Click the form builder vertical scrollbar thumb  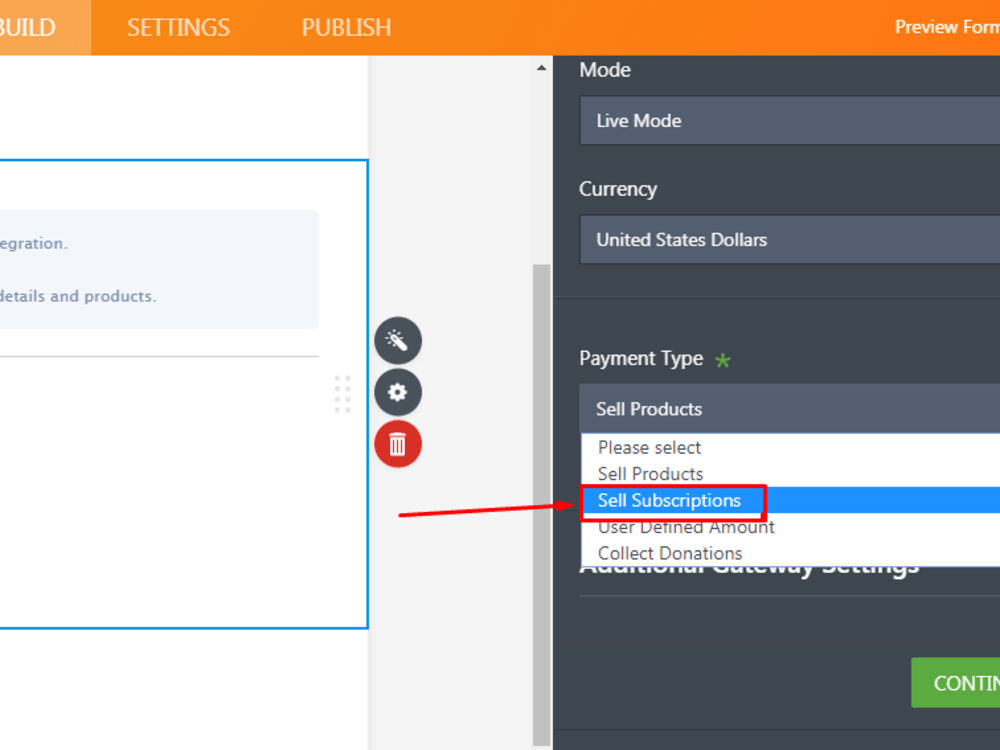coord(541,504)
